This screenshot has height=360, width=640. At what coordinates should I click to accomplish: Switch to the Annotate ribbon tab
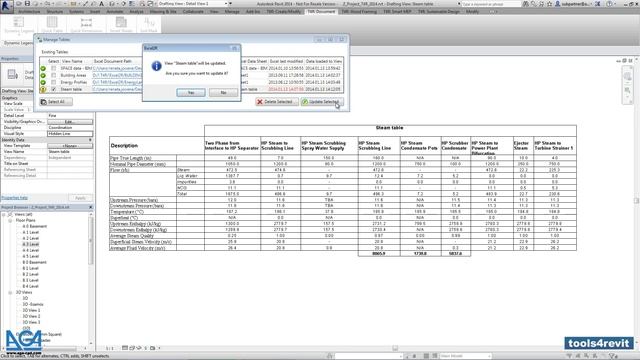(x=115, y=12)
